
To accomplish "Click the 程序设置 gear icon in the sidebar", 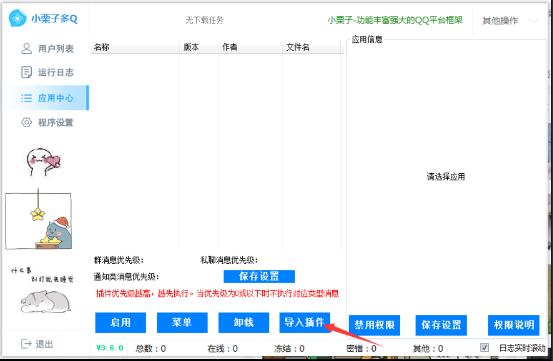I will click(x=26, y=122).
